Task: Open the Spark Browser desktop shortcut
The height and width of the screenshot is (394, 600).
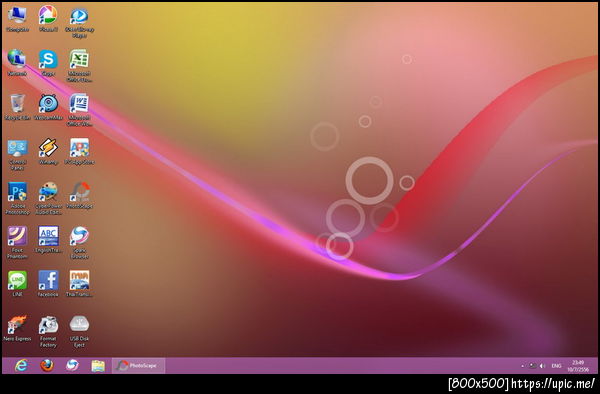Action: point(79,242)
